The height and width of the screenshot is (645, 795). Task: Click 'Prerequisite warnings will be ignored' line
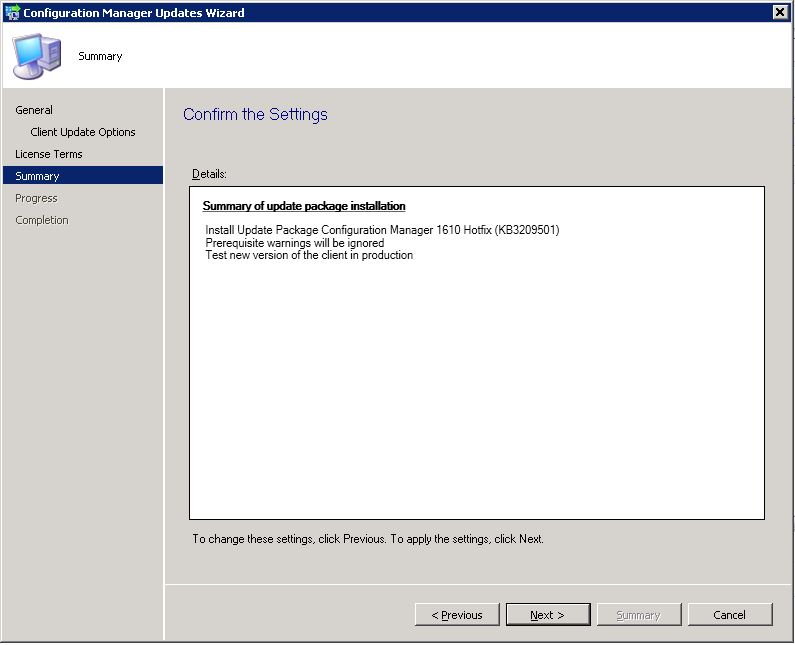[295, 243]
